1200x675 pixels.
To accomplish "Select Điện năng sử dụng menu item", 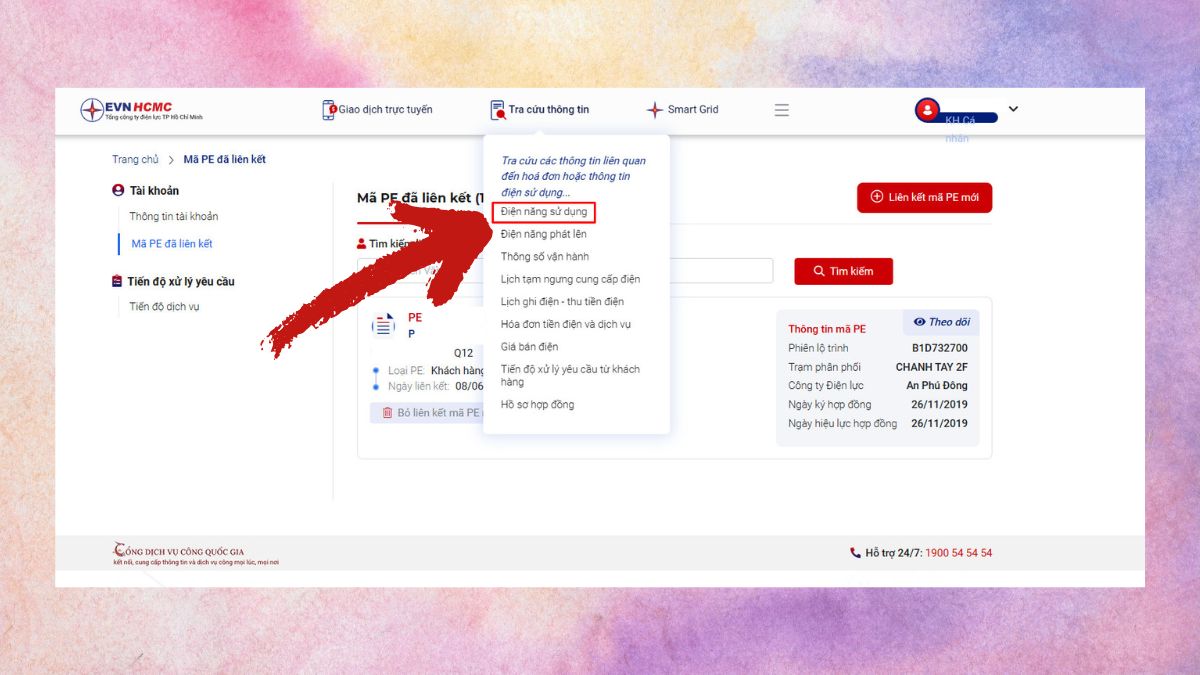I will [x=544, y=212].
